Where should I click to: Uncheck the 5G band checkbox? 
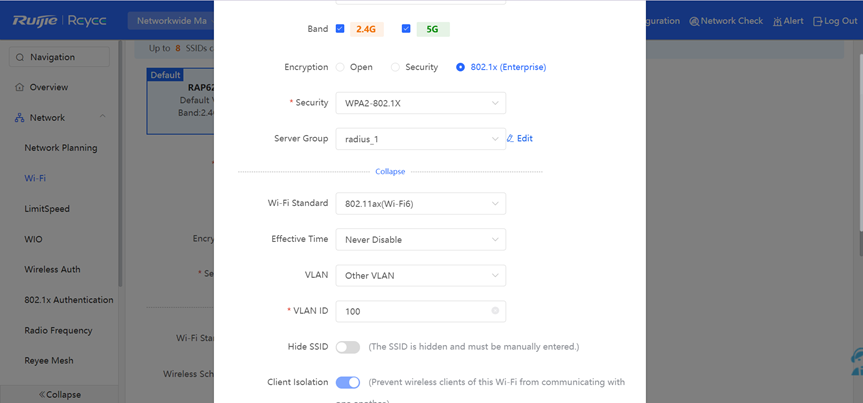pyautogui.click(x=406, y=29)
